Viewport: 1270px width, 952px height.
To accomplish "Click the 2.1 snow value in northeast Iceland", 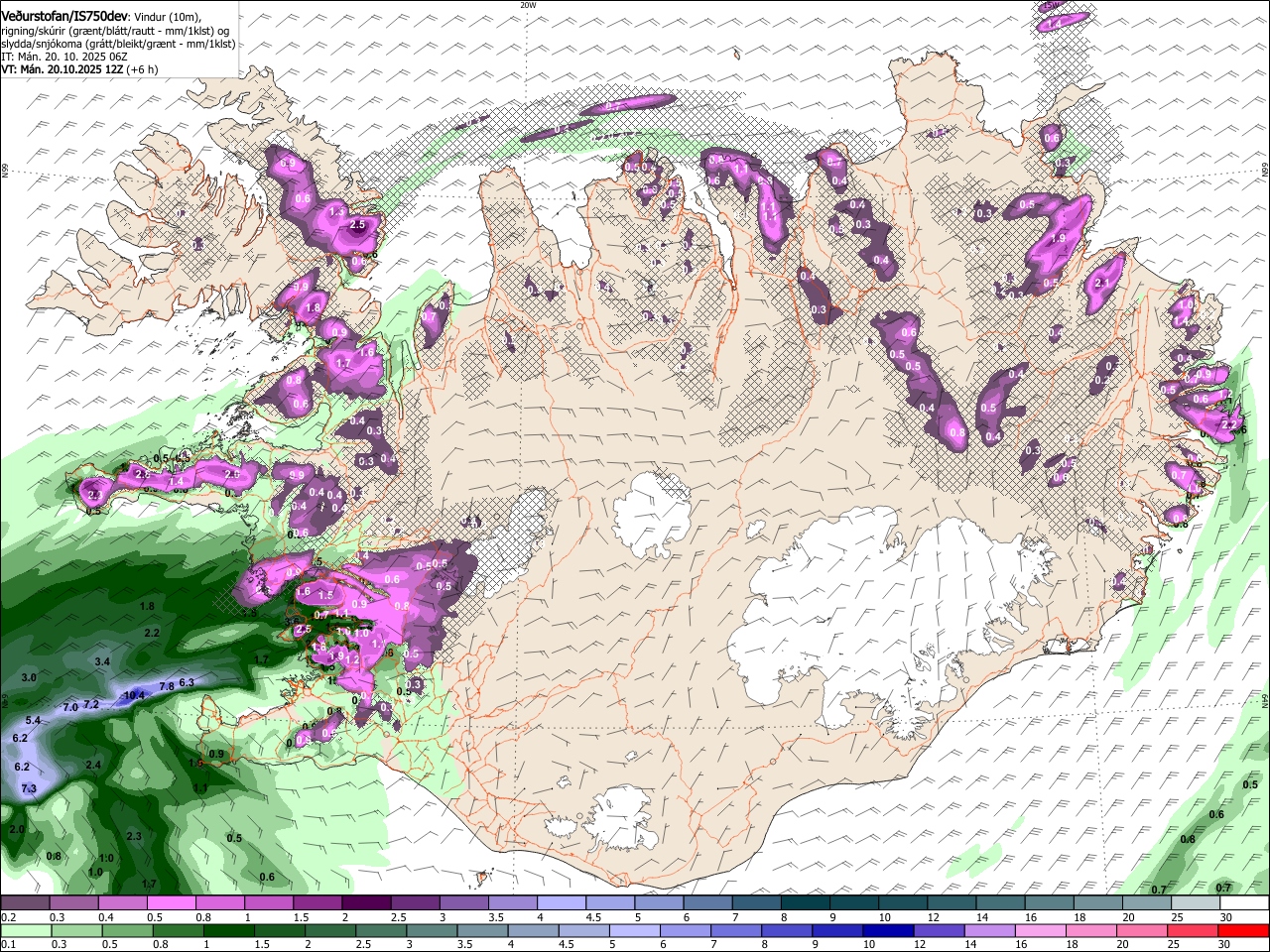I will pos(1100,283).
